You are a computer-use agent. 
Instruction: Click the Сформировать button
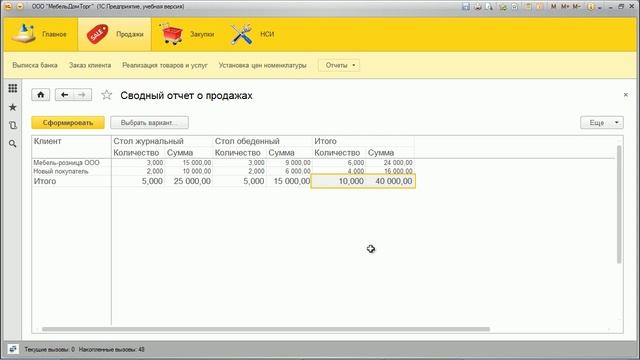pyautogui.click(x=68, y=122)
